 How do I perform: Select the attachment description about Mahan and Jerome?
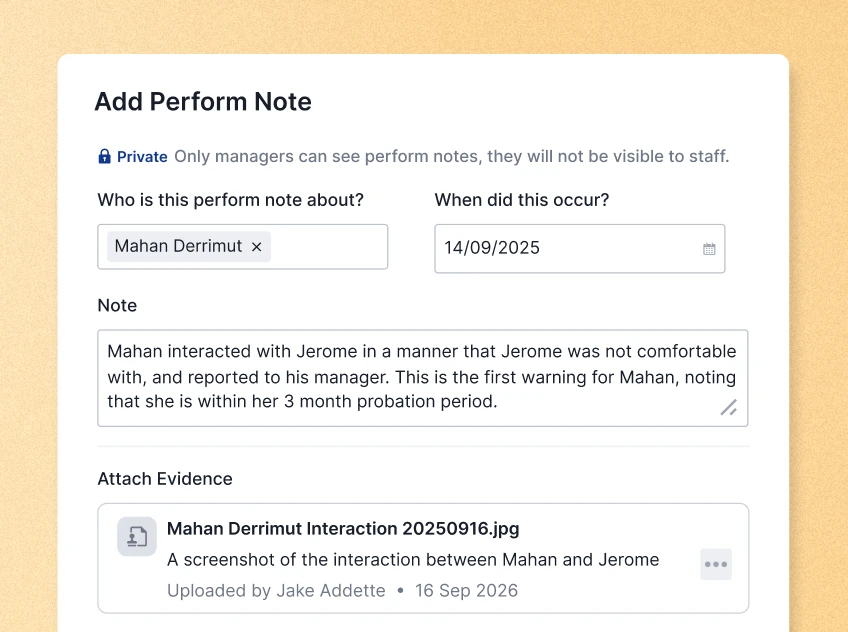click(413, 559)
